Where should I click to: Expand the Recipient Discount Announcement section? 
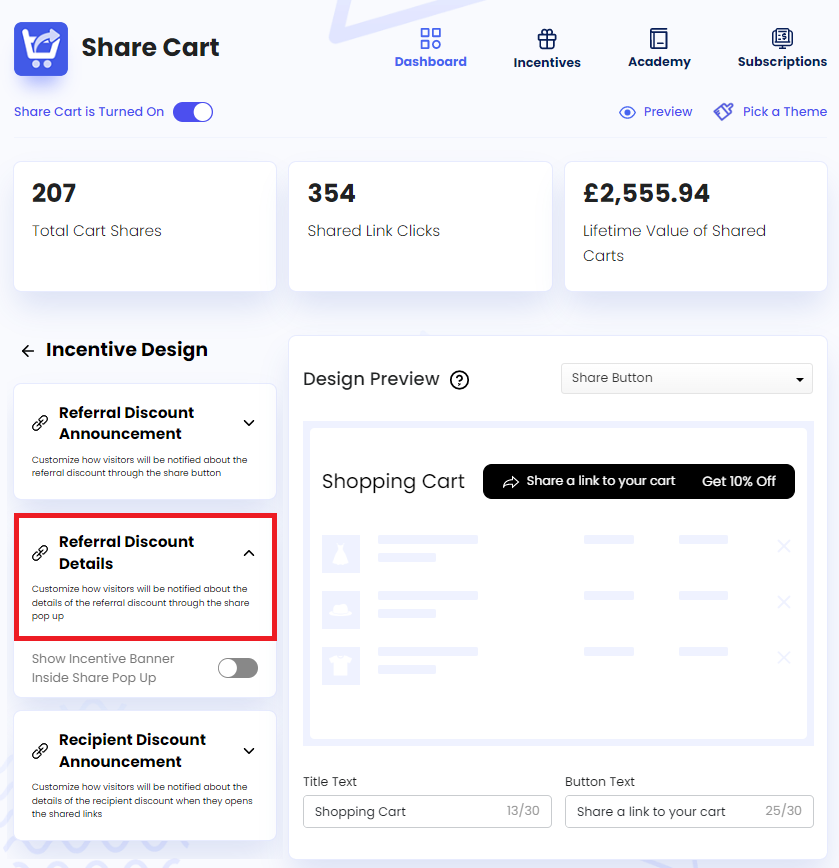click(249, 751)
